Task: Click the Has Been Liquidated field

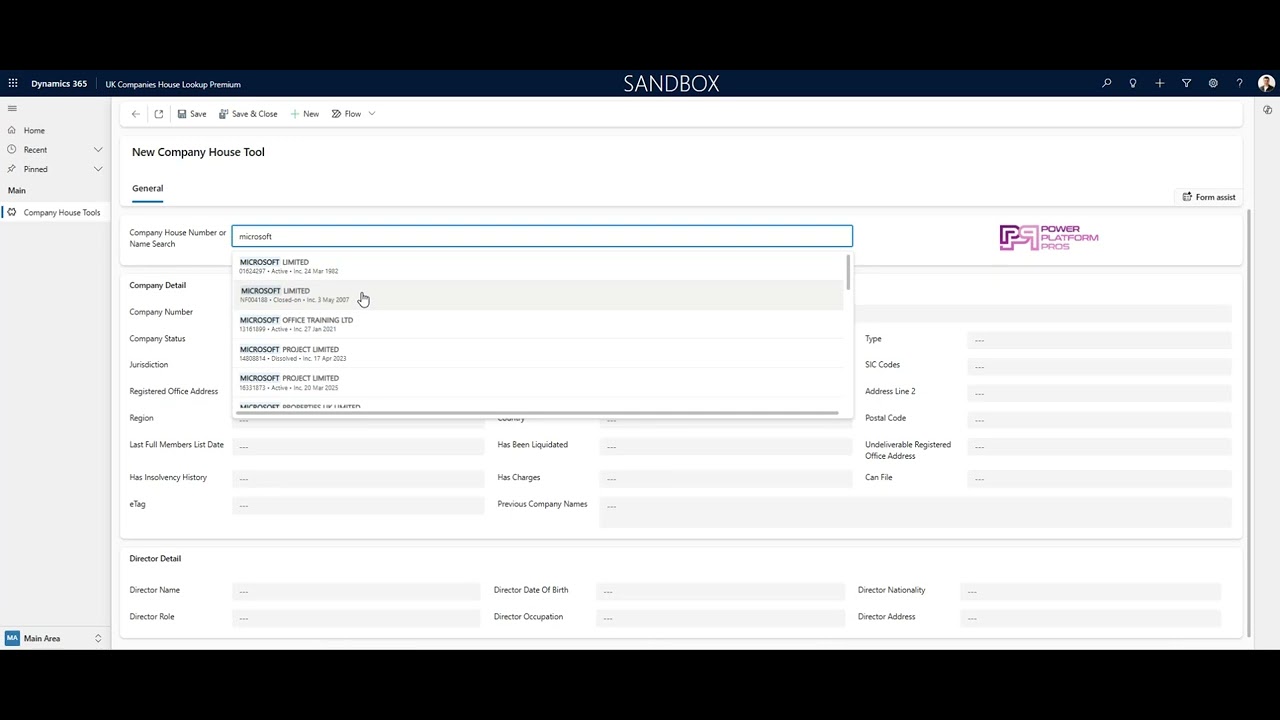Action: [726, 446]
